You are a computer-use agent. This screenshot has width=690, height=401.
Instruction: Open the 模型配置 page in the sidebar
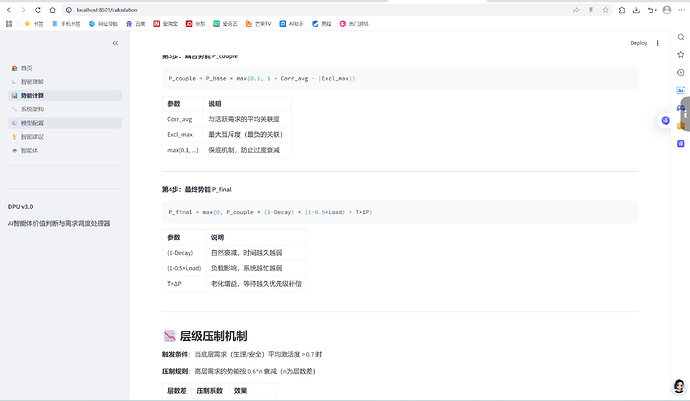[65, 123]
